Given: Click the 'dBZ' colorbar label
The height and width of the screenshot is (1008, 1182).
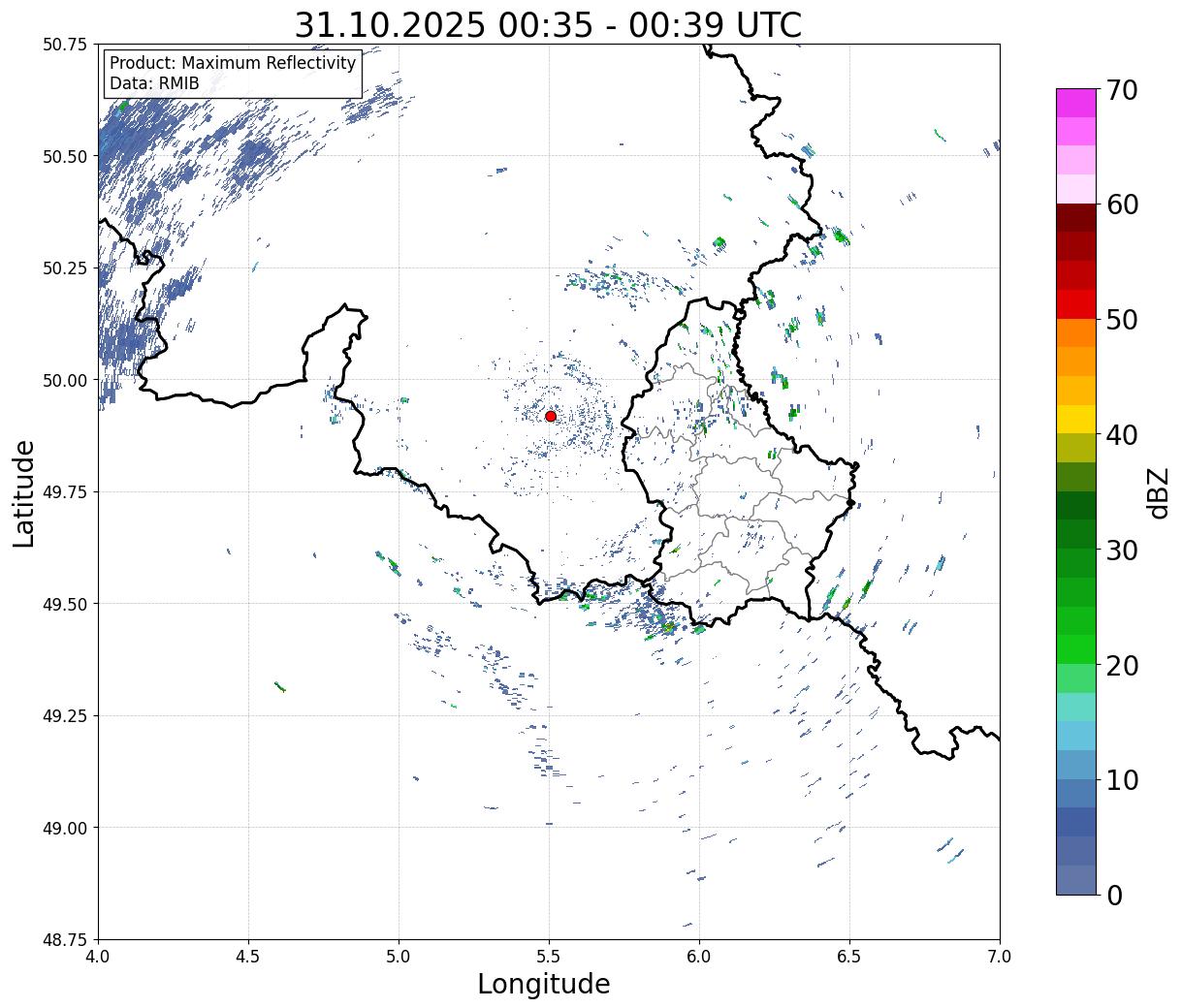Looking at the screenshot, I should (x=1157, y=492).
